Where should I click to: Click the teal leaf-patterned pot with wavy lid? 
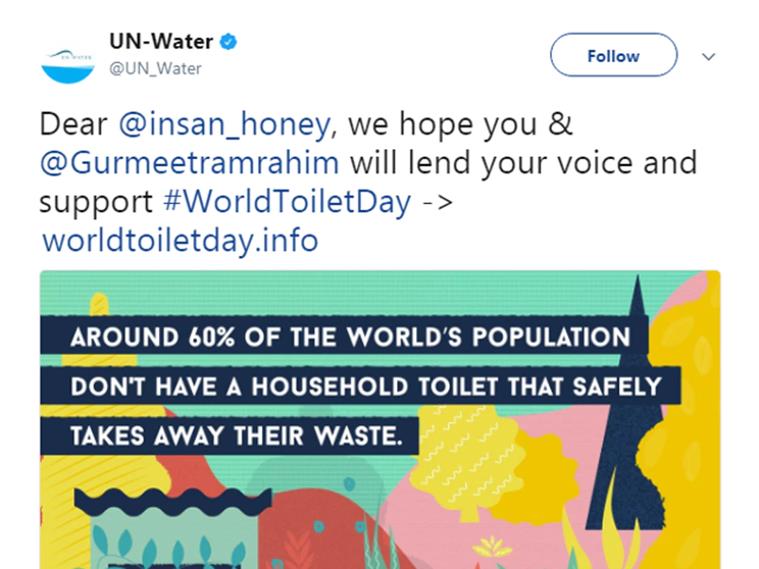pyautogui.click(x=172, y=528)
